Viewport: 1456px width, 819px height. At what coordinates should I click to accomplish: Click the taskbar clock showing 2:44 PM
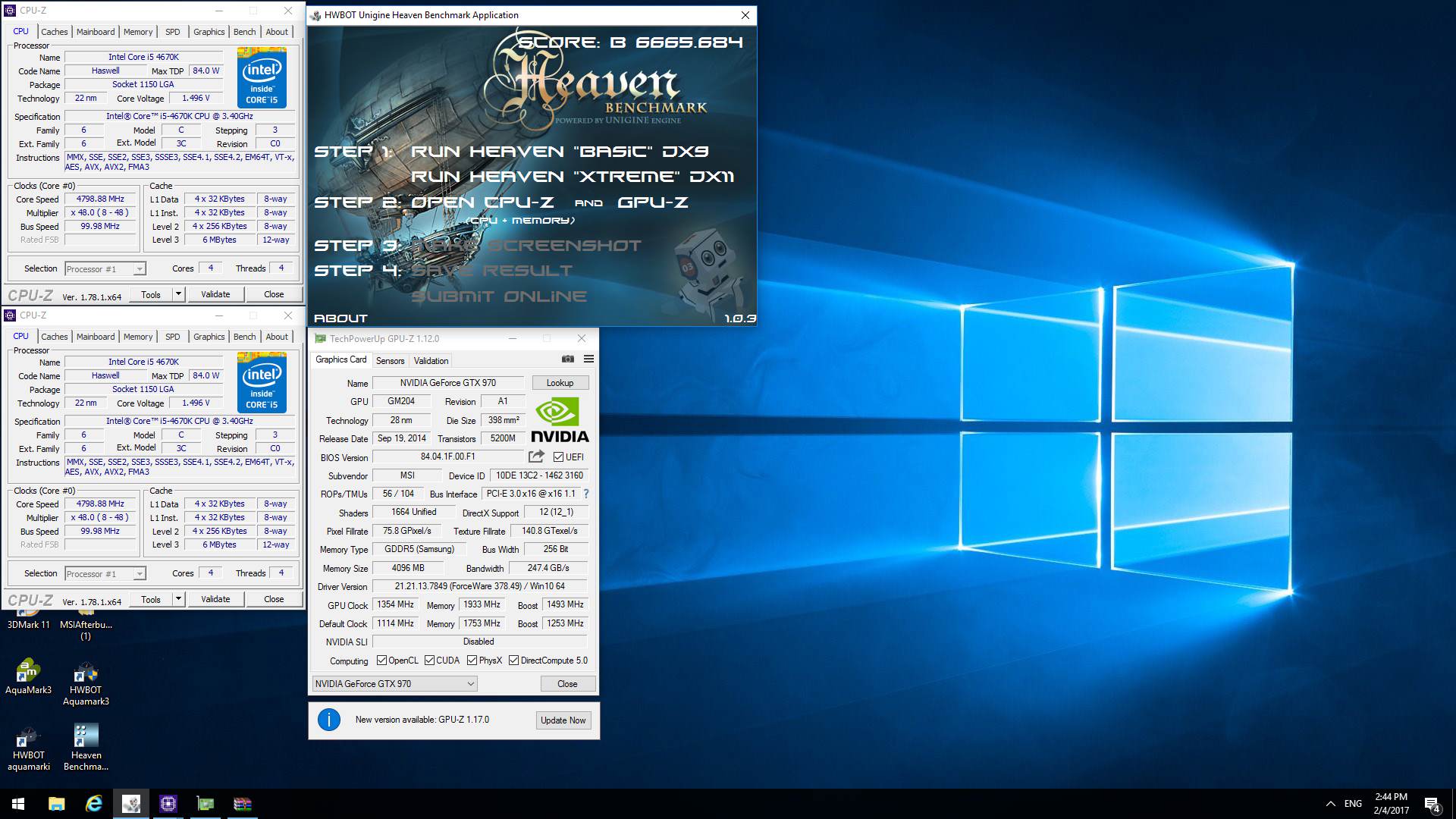[1391, 804]
